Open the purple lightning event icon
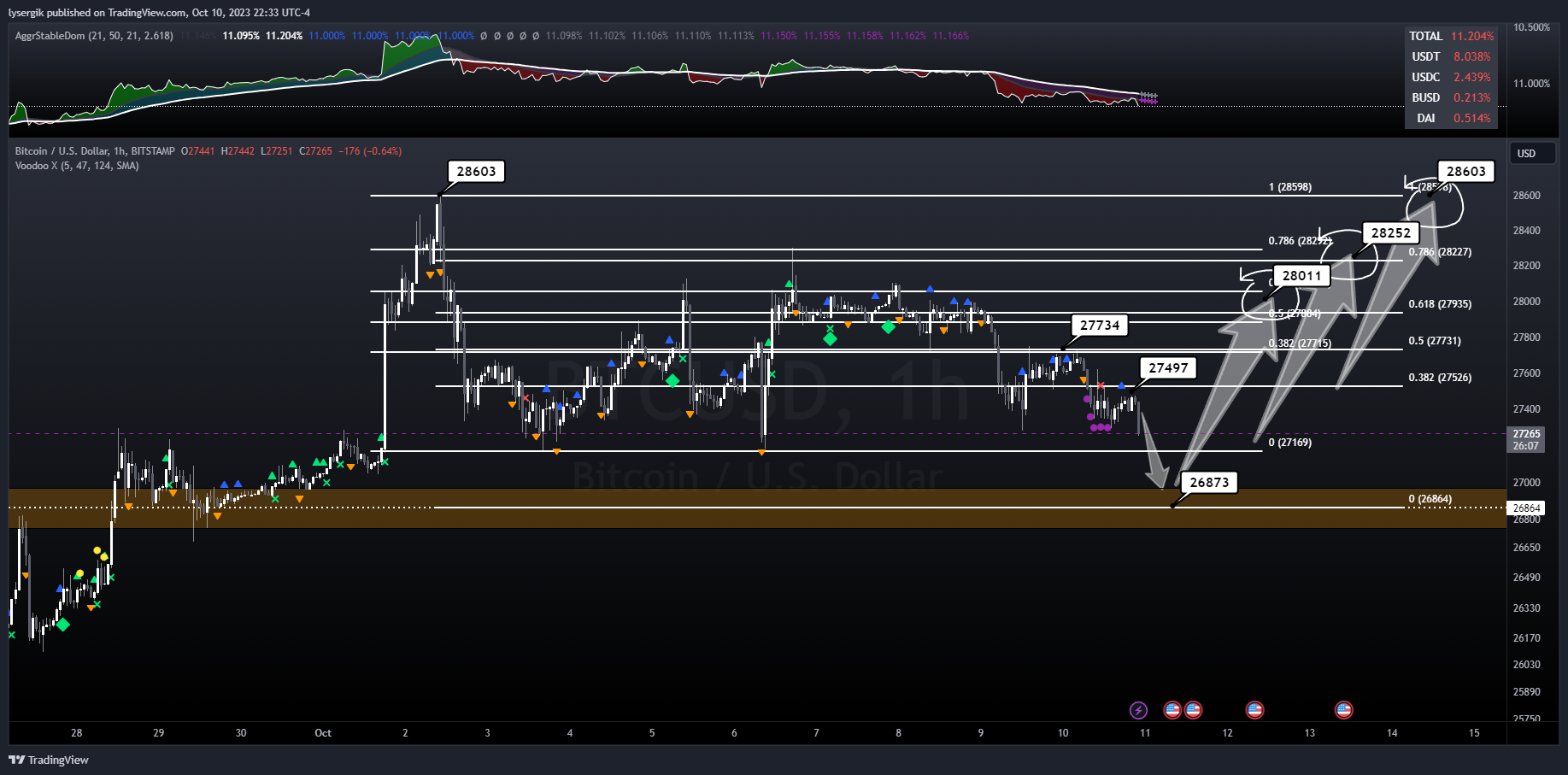This screenshot has width=1568, height=775. (1138, 710)
